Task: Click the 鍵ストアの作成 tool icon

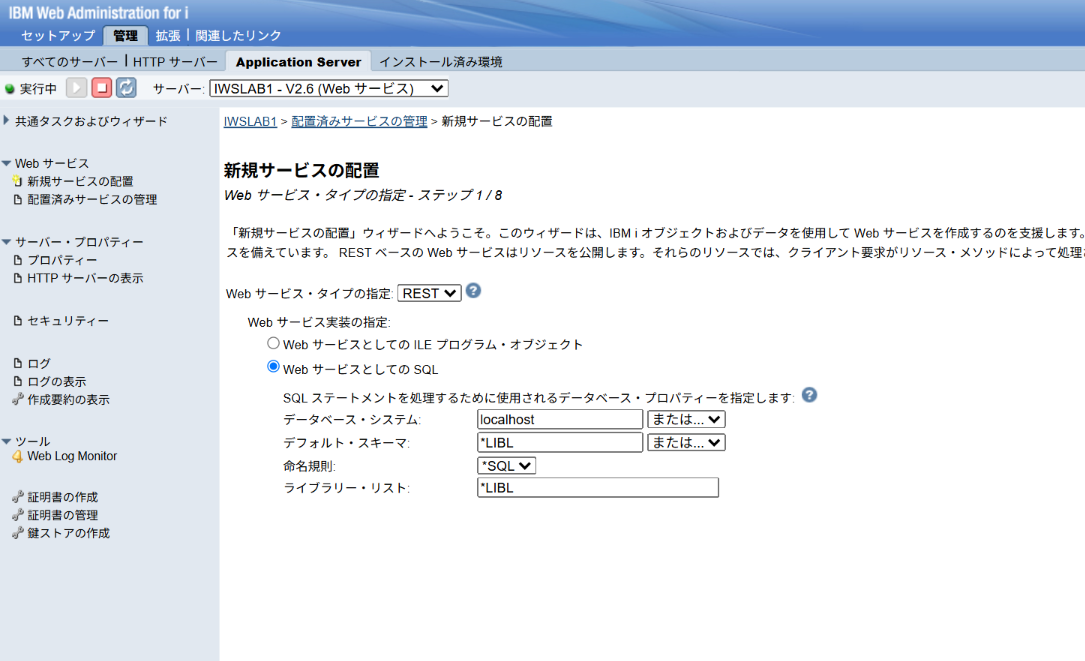Action: (18, 533)
